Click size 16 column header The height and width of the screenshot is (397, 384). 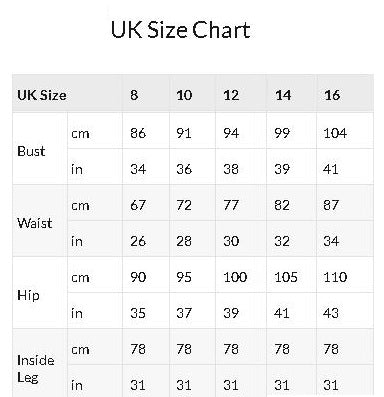pyautogui.click(x=332, y=95)
